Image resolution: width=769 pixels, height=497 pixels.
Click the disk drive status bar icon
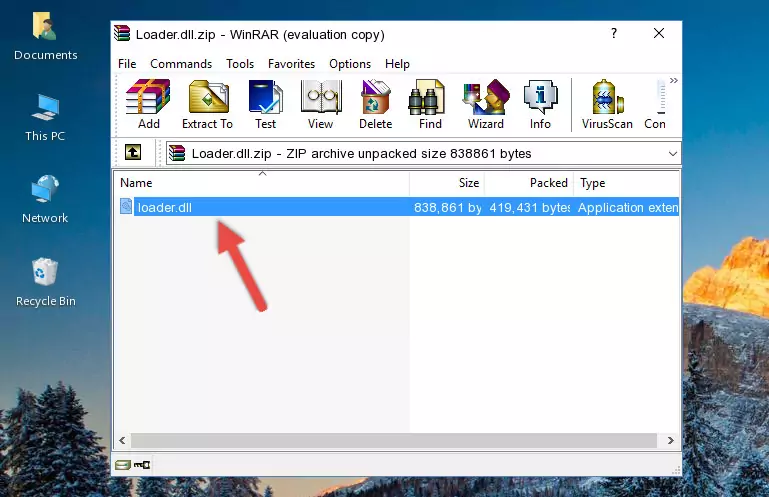123,464
